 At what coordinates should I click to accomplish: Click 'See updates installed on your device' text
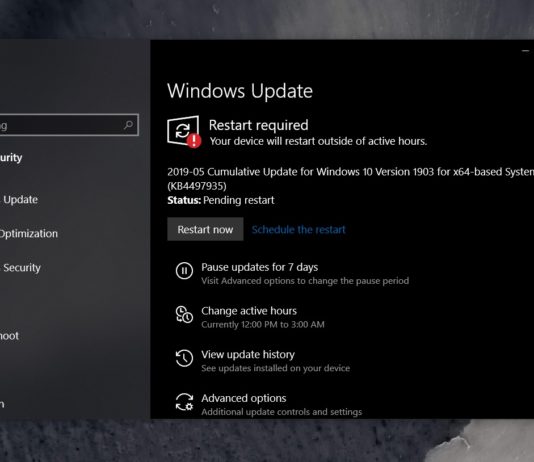[x=276, y=368]
